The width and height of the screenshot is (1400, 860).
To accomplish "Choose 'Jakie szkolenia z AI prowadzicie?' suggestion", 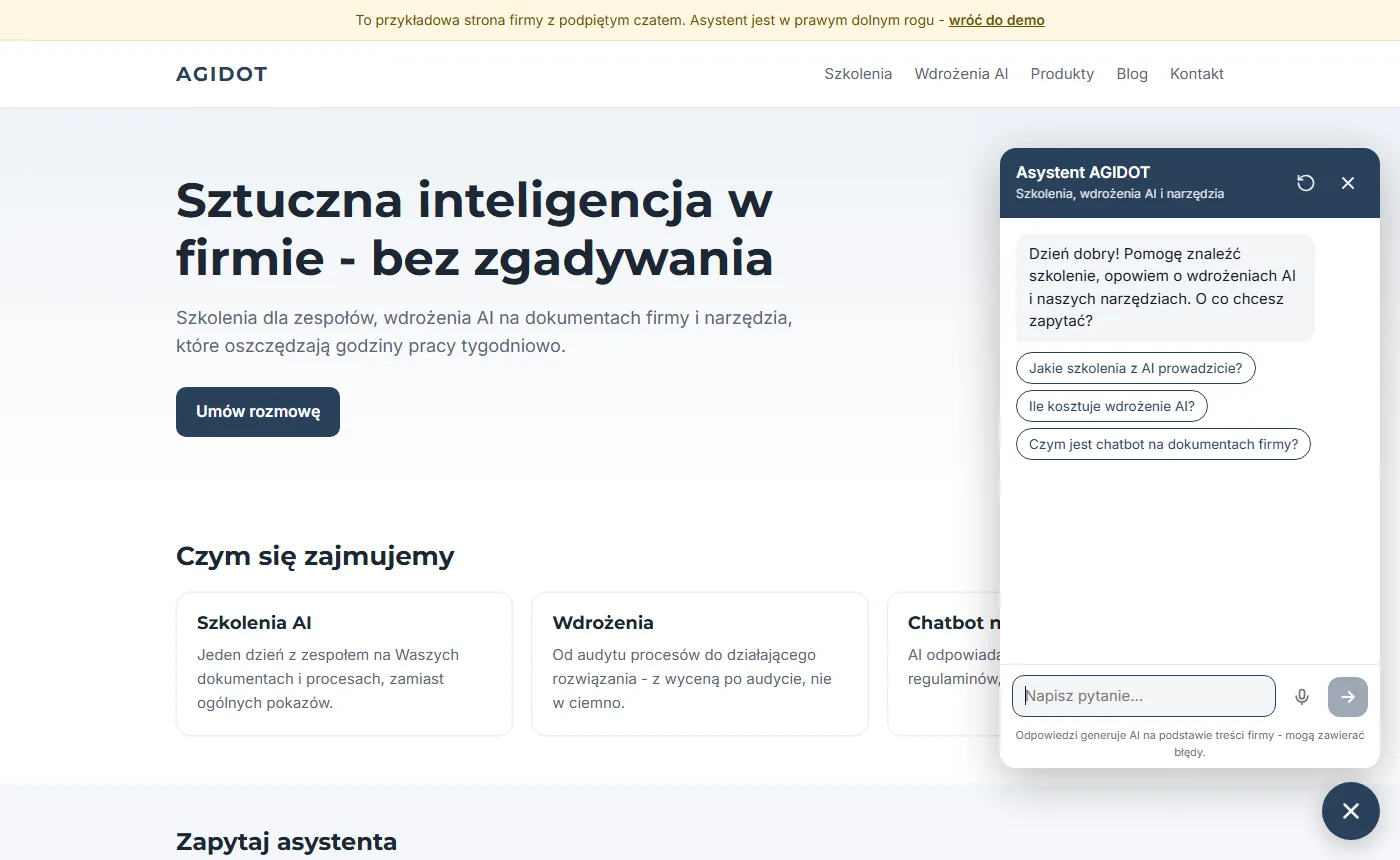I will [x=1135, y=368].
